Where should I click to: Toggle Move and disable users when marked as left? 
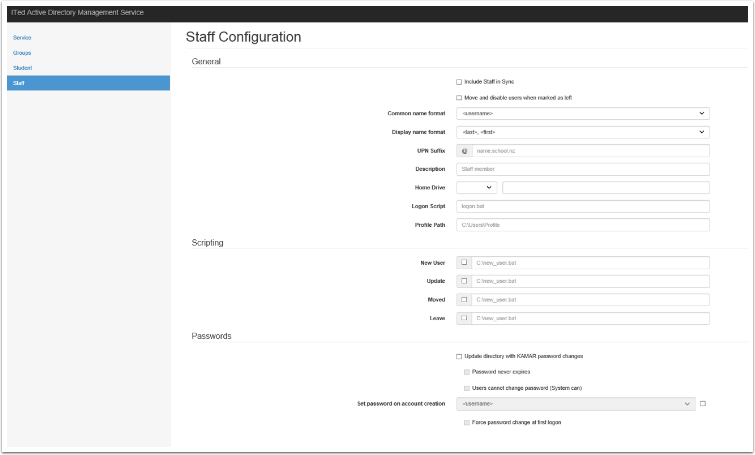point(459,98)
